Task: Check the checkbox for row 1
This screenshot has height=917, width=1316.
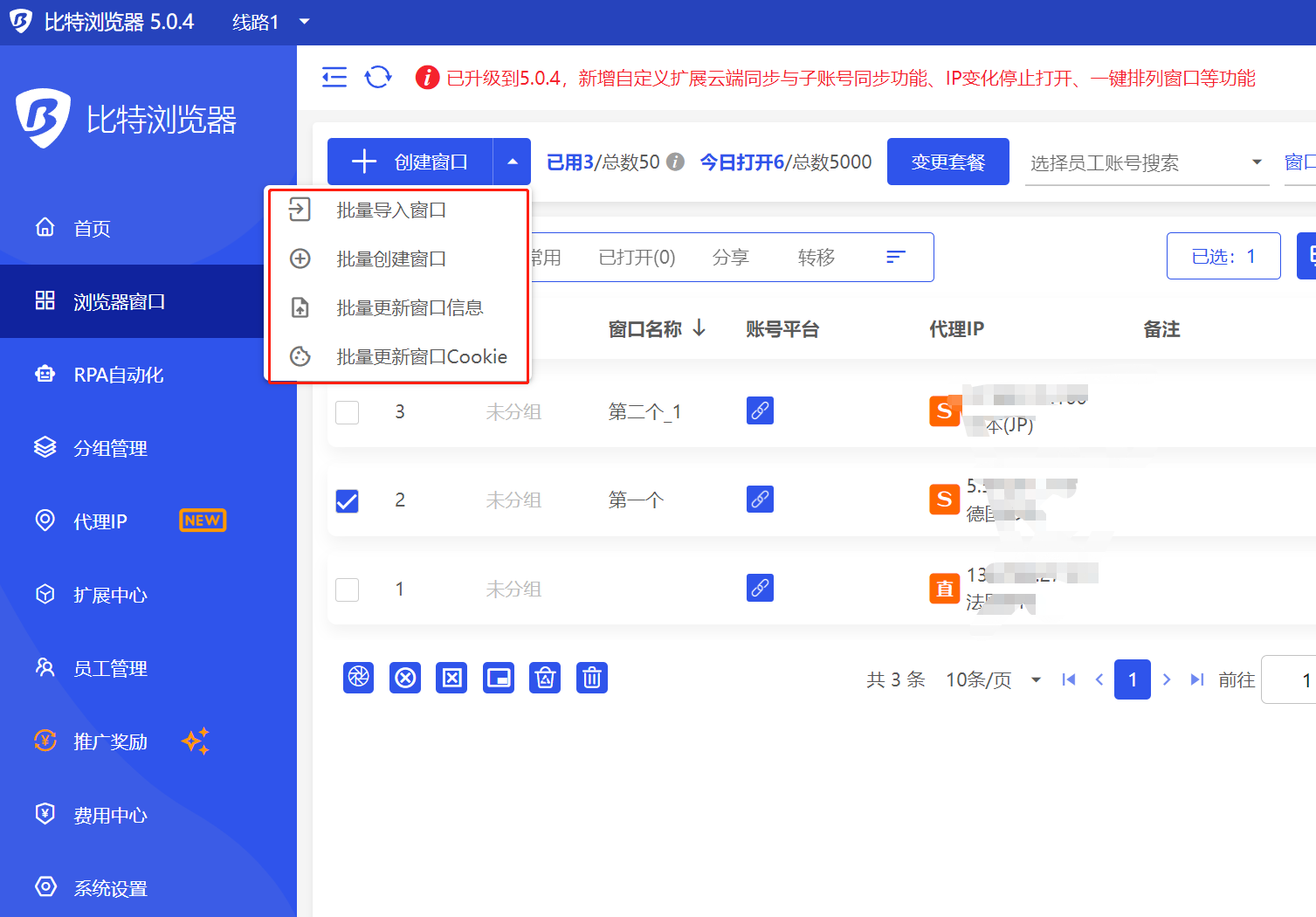Action: point(348,589)
